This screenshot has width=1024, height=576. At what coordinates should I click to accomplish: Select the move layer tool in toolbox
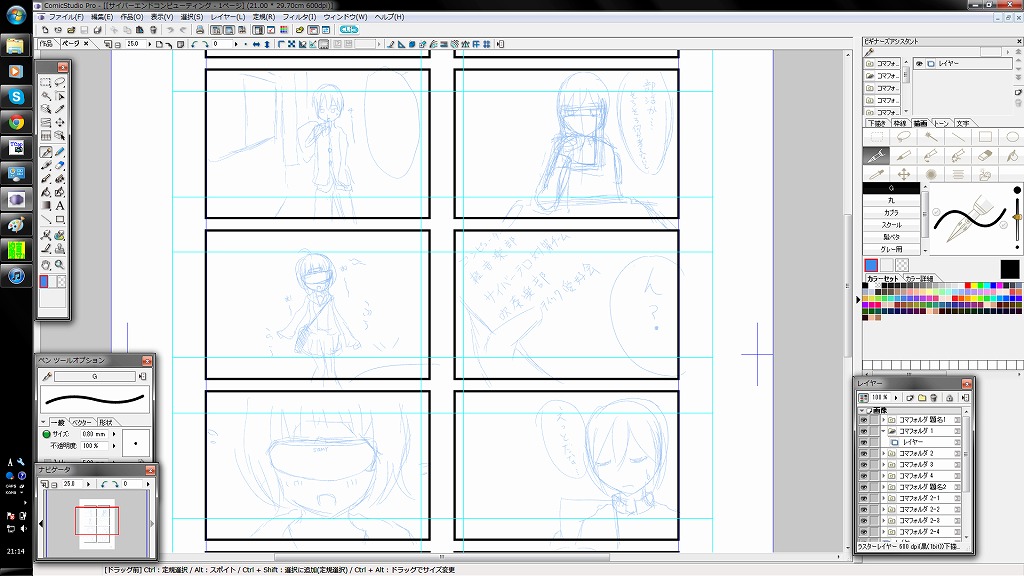[x=59, y=123]
